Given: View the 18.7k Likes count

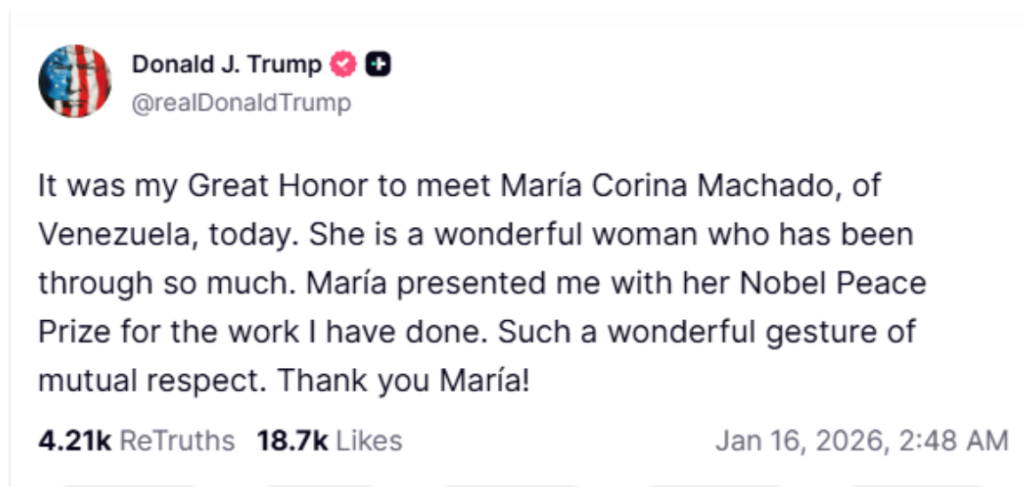Looking at the screenshot, I should click(x=290, y=441).
